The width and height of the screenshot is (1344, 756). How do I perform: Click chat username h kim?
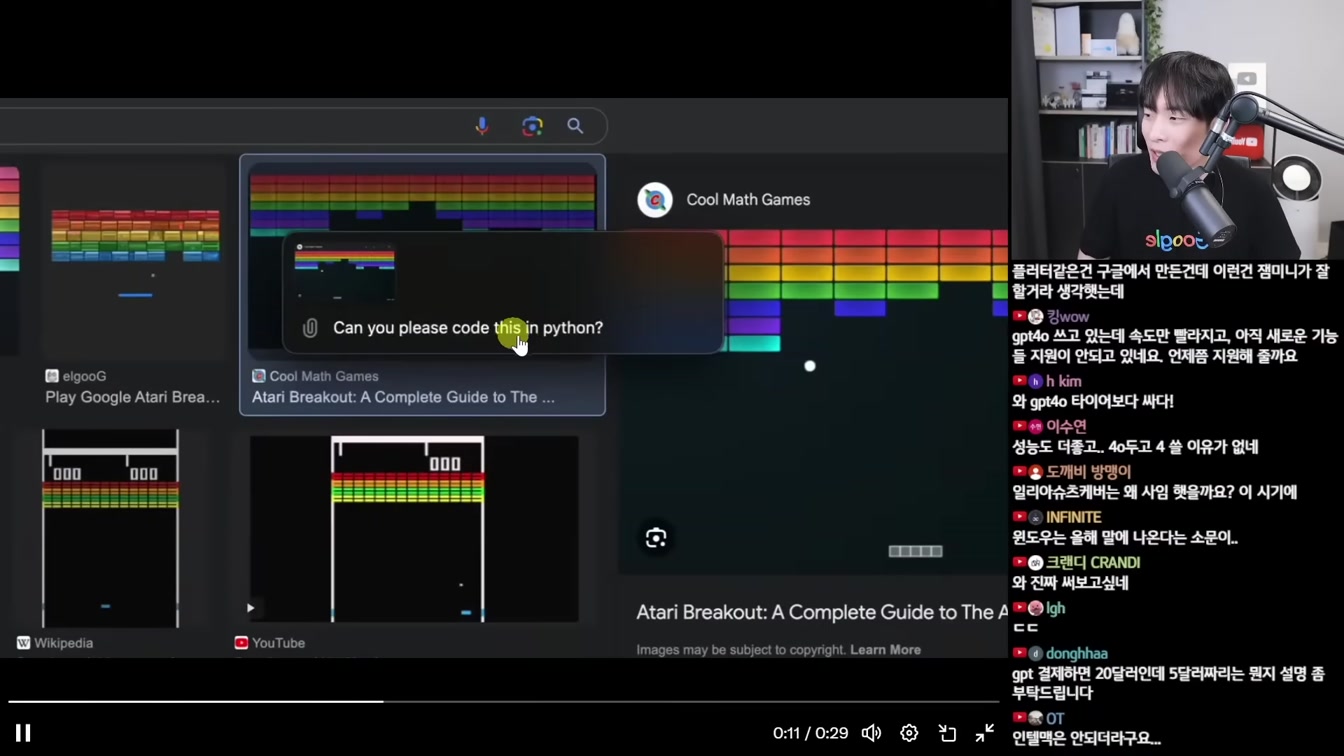pyautogui.click(x=1064, y=381)
